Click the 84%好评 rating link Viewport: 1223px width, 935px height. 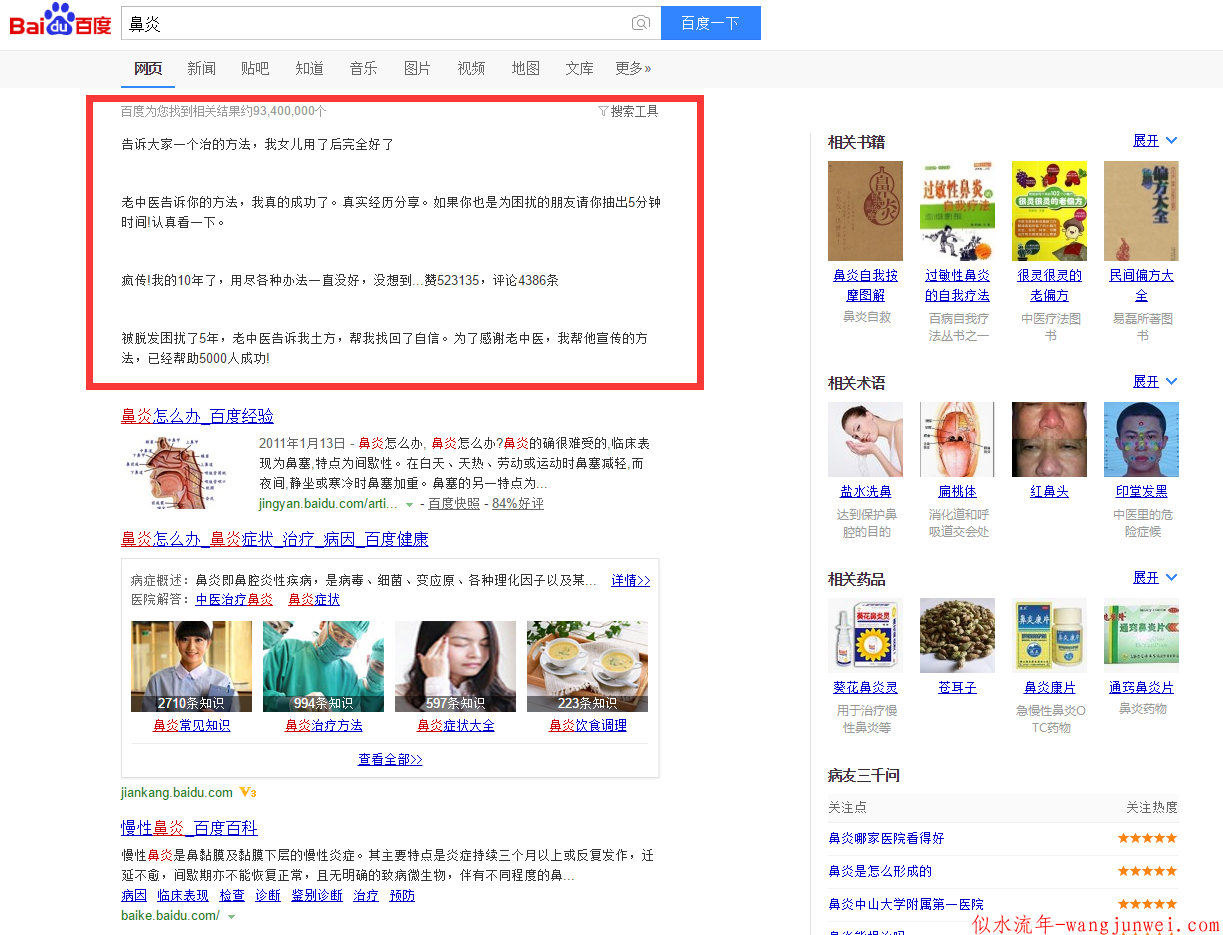tap(518, 504)
